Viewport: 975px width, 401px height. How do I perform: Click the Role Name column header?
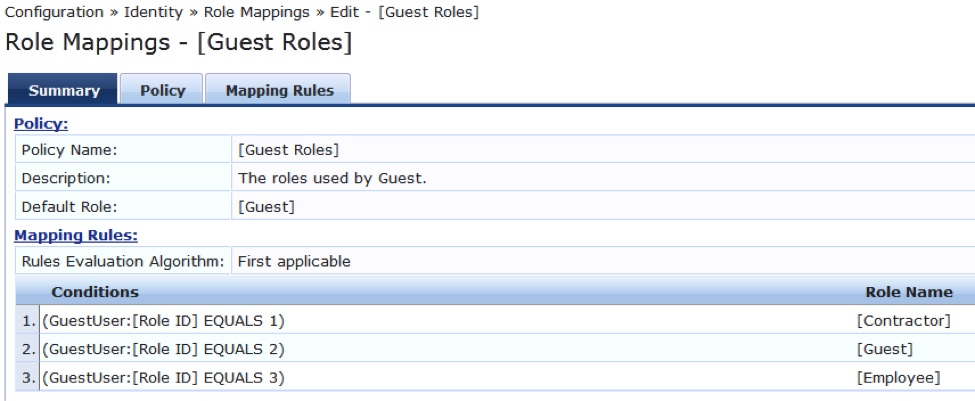tap(908, 292)
